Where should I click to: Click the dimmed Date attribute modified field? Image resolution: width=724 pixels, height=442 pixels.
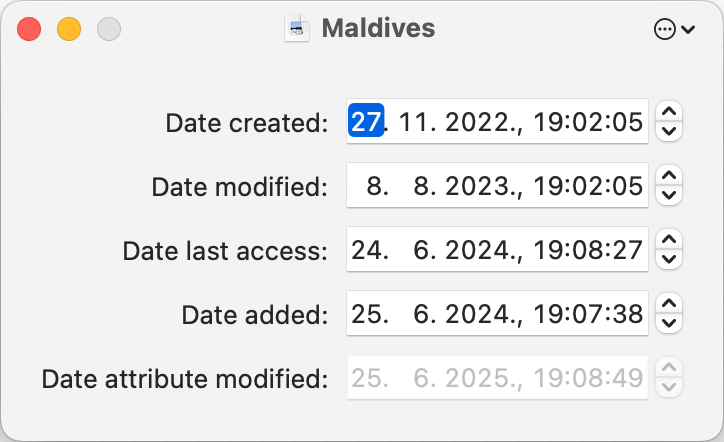pyautogui.click(x=497, y=377)
